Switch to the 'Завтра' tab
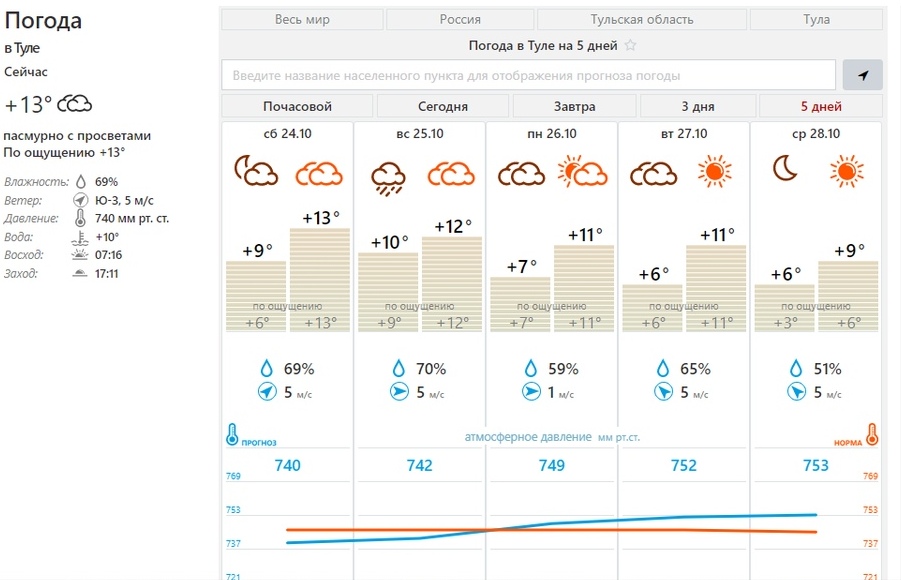 click(x=574, y=106)
